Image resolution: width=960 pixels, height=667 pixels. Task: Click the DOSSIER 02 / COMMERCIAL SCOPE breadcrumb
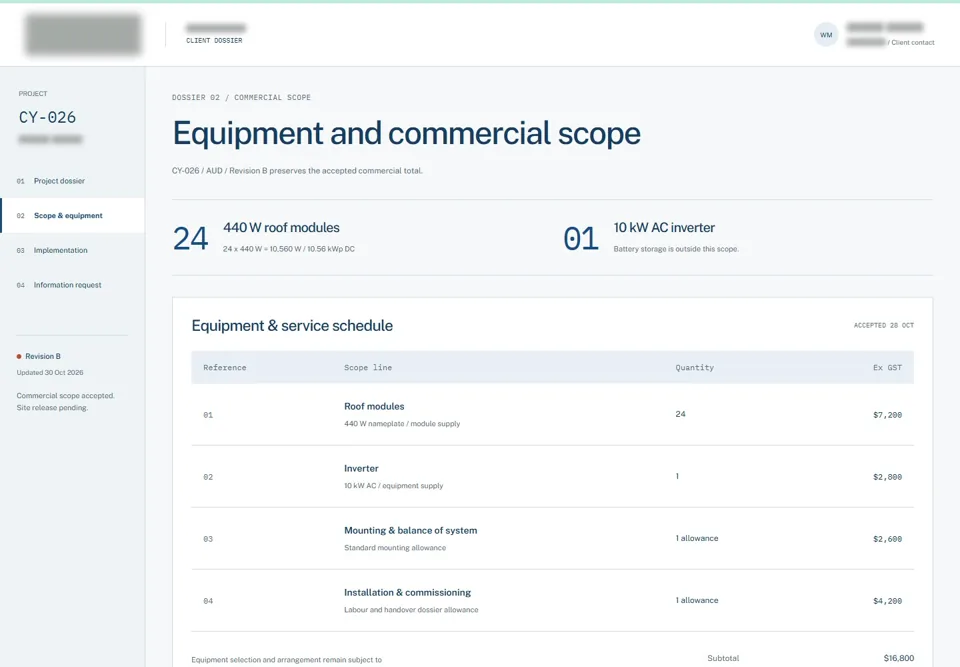click(241, 97)
